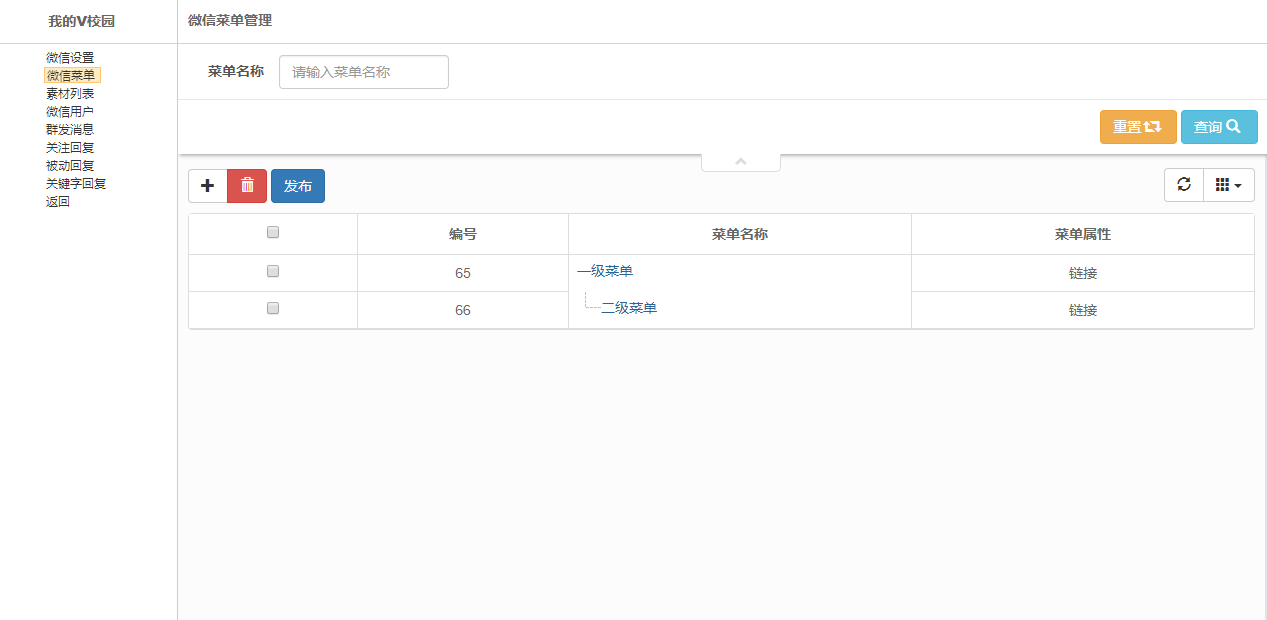
Task: Click the blue 查询 search button
Action: 1219,127
